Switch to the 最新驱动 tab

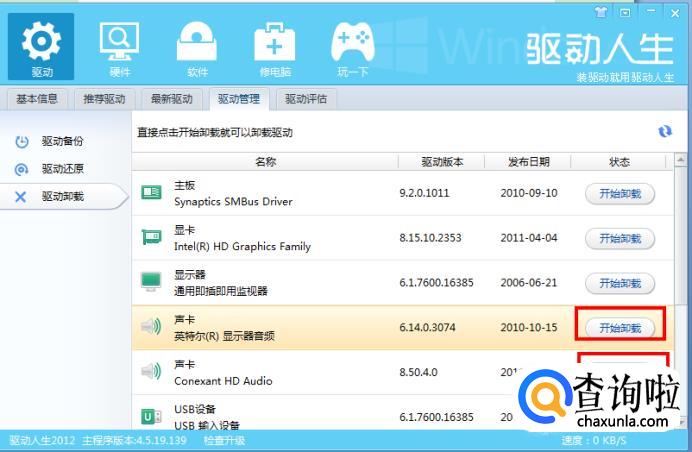click(x=172, y=99)
